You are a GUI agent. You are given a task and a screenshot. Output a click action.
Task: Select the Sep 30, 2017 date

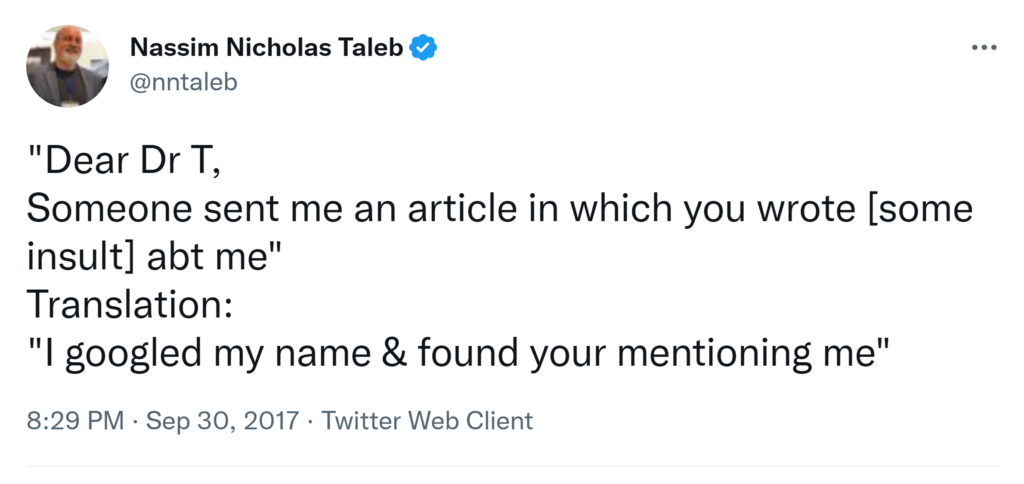tap(222, 421)
